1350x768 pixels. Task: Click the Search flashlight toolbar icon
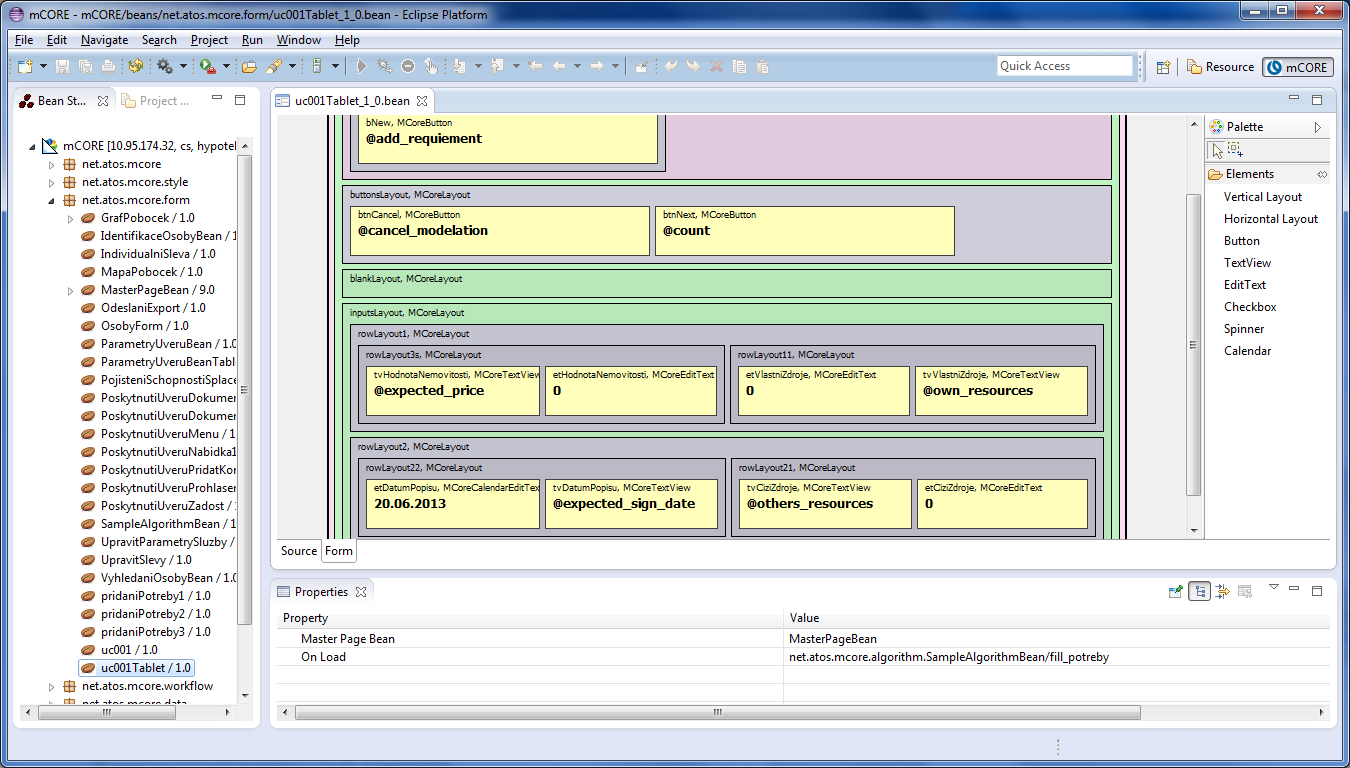pyautogui.click(x=274, y=66)
